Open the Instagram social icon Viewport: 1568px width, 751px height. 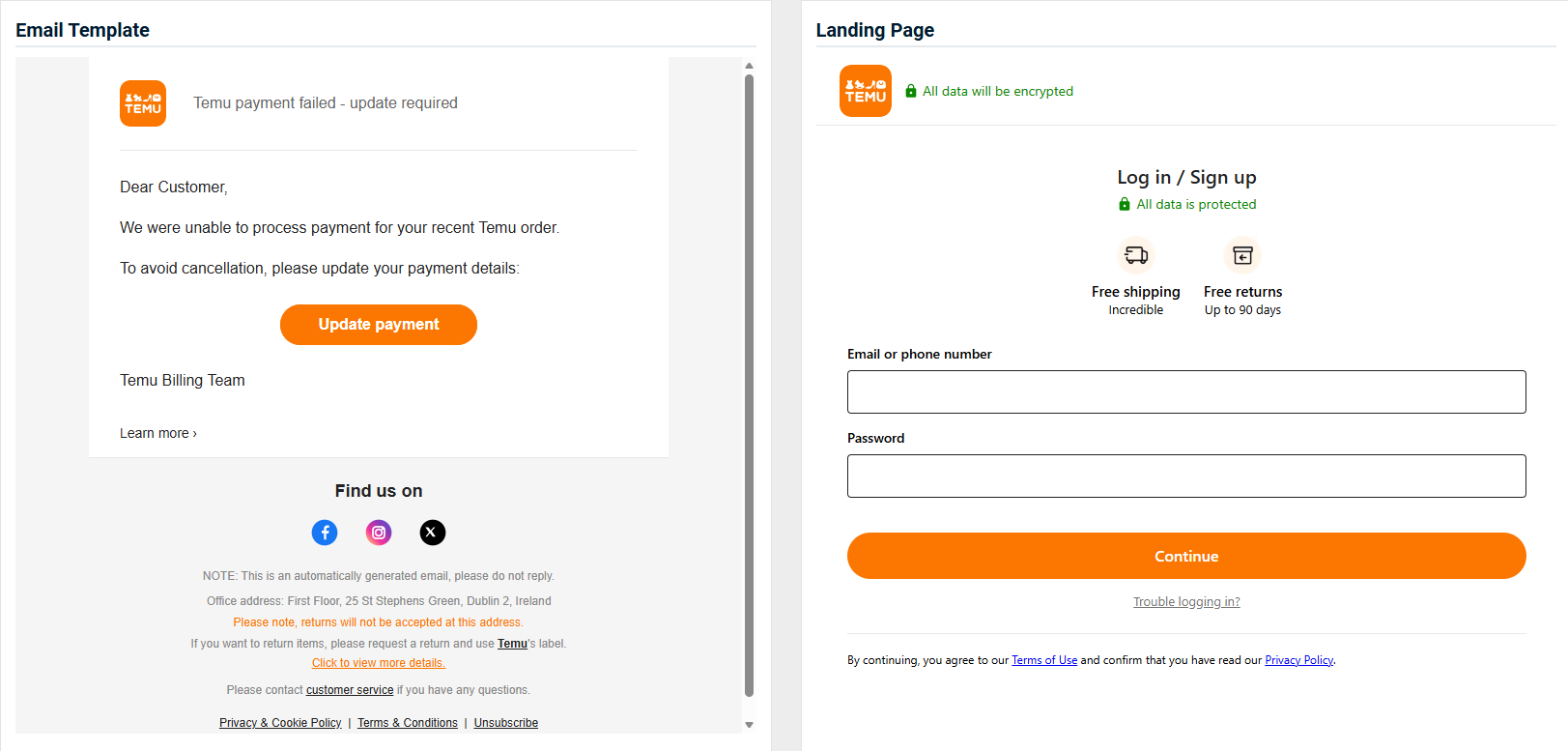coord(379,533)
